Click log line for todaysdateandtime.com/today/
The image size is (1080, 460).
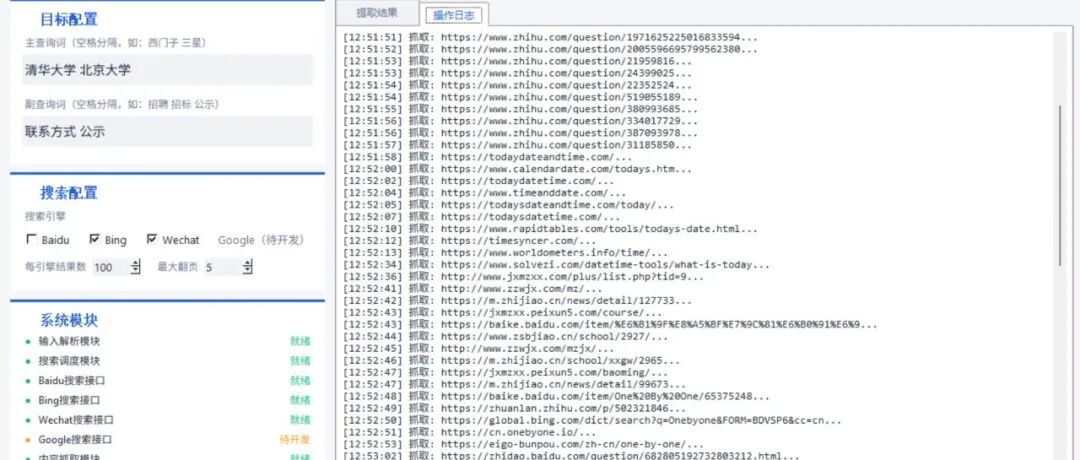pos(508,205)
